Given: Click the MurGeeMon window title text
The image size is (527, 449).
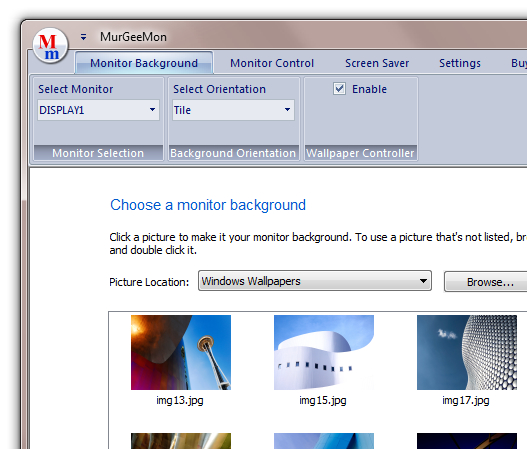Looking at the screenshot, I should coord(133,37).
